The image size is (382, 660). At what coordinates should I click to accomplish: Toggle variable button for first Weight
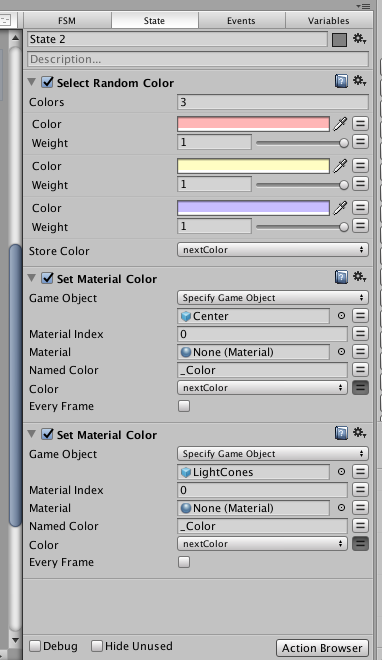coord(360,141)
